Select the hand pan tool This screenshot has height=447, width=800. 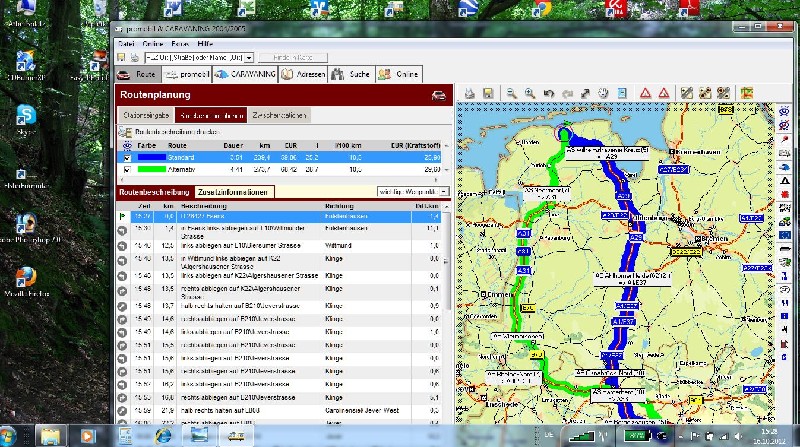[603, 93]
